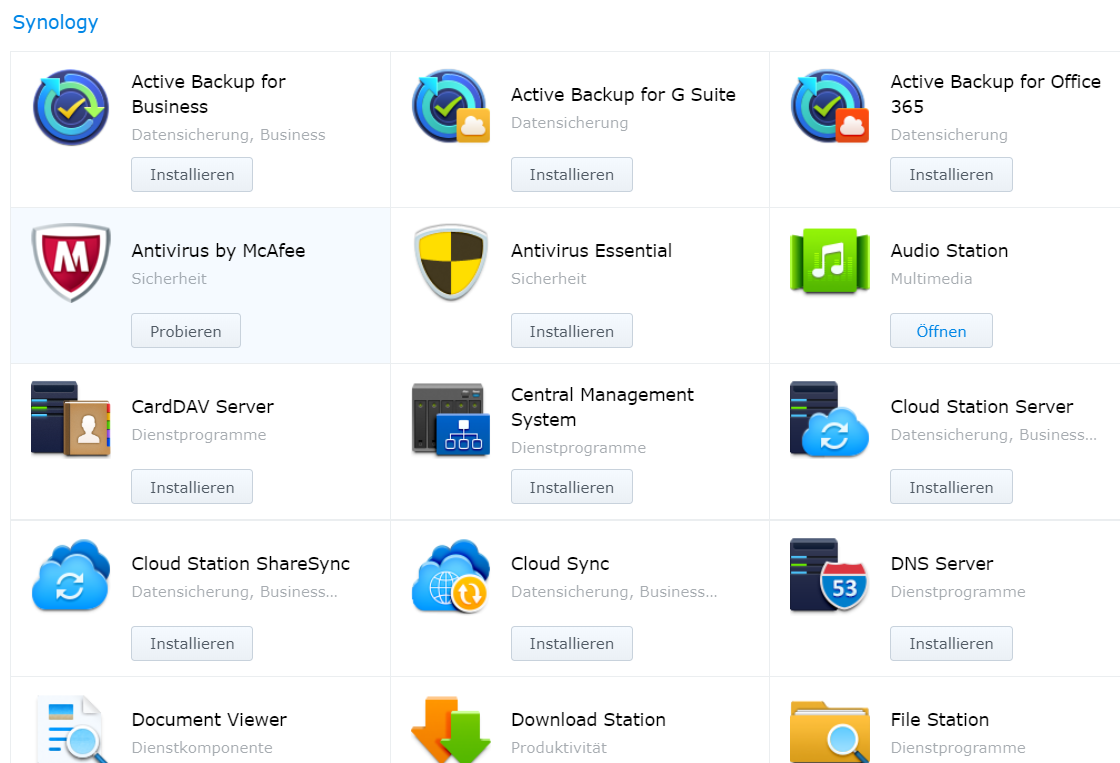This screenshot has width=1120, height=763.
Task: Click 'Datensicherung' under Active Backup for Office 365
Action: click(x=949, y=134)
